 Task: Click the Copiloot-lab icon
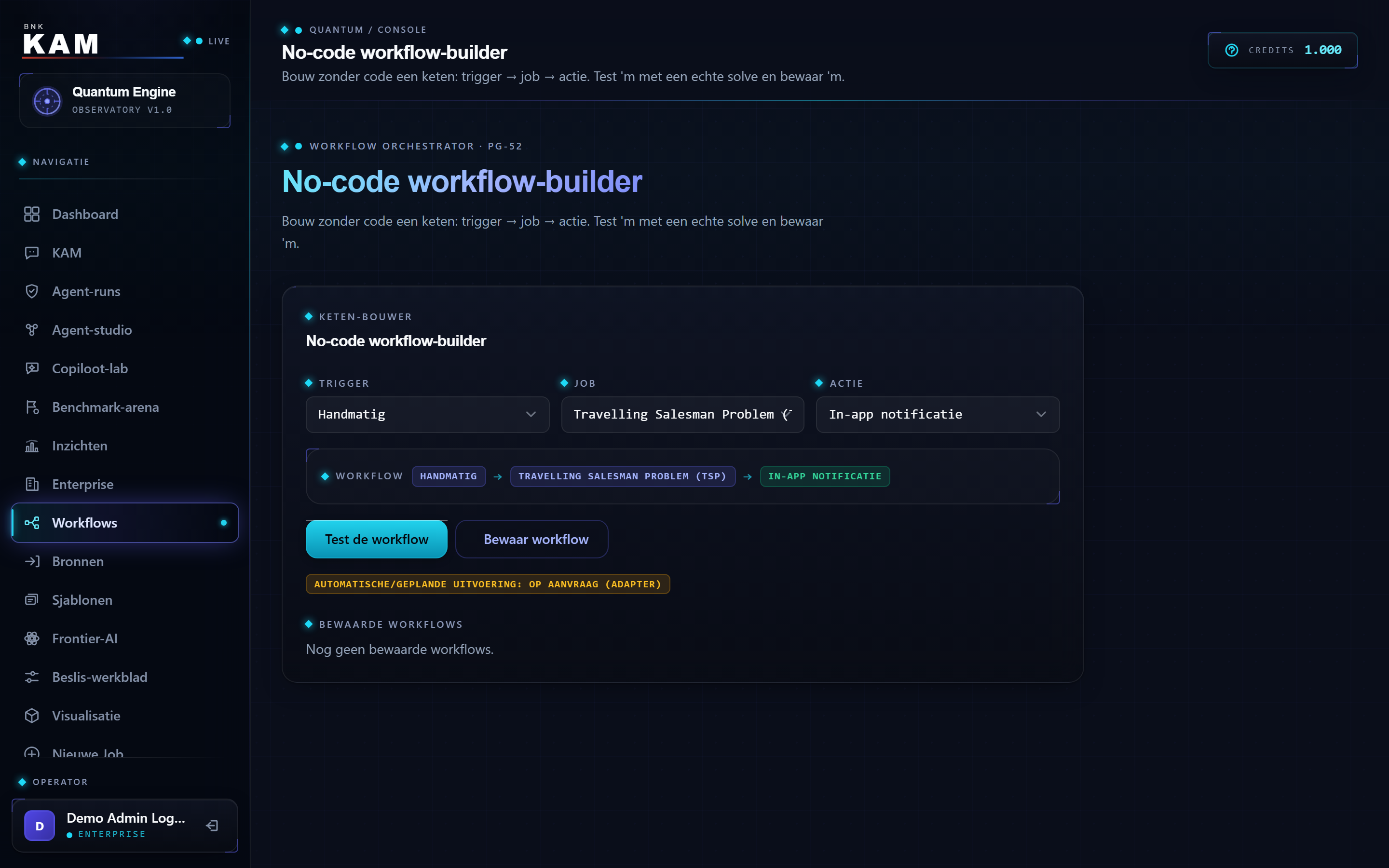point(31,368)
